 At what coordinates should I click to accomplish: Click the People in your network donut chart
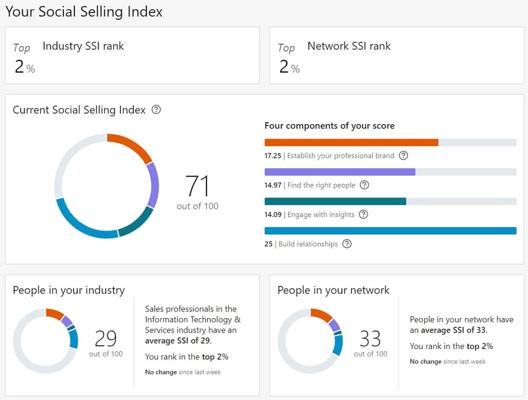pos(310,341)
